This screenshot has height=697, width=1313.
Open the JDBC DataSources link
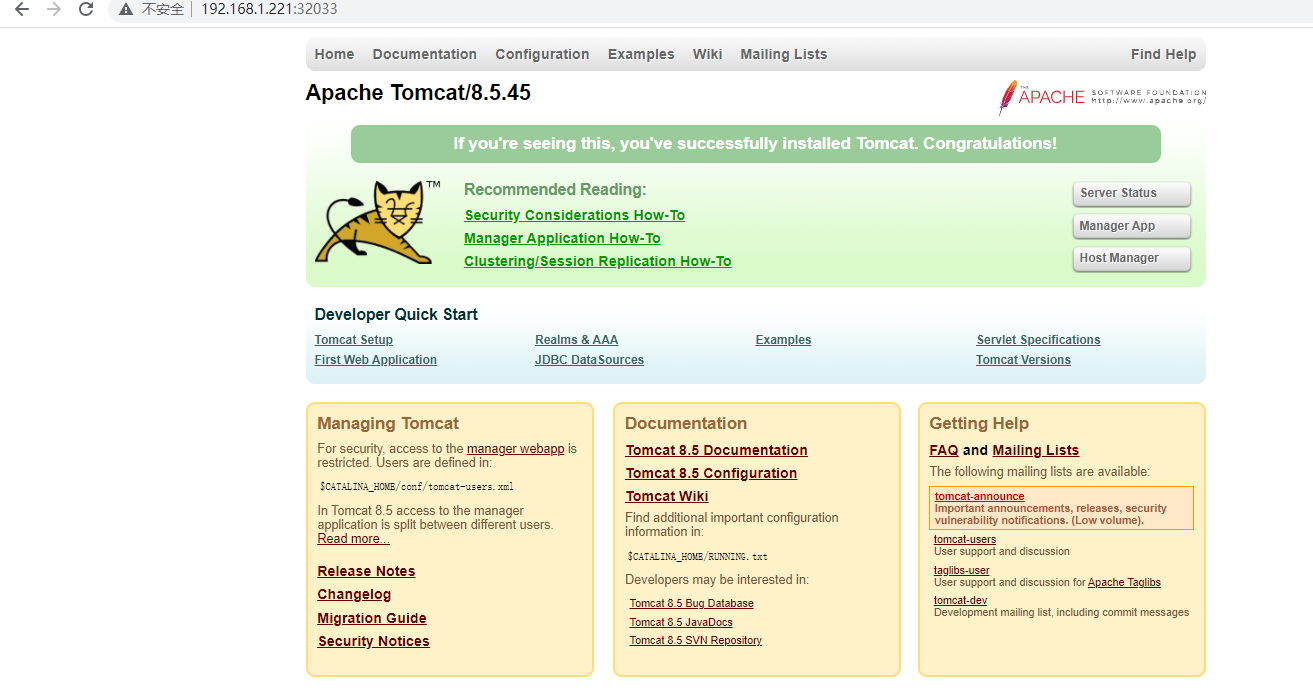coord(590,360)
